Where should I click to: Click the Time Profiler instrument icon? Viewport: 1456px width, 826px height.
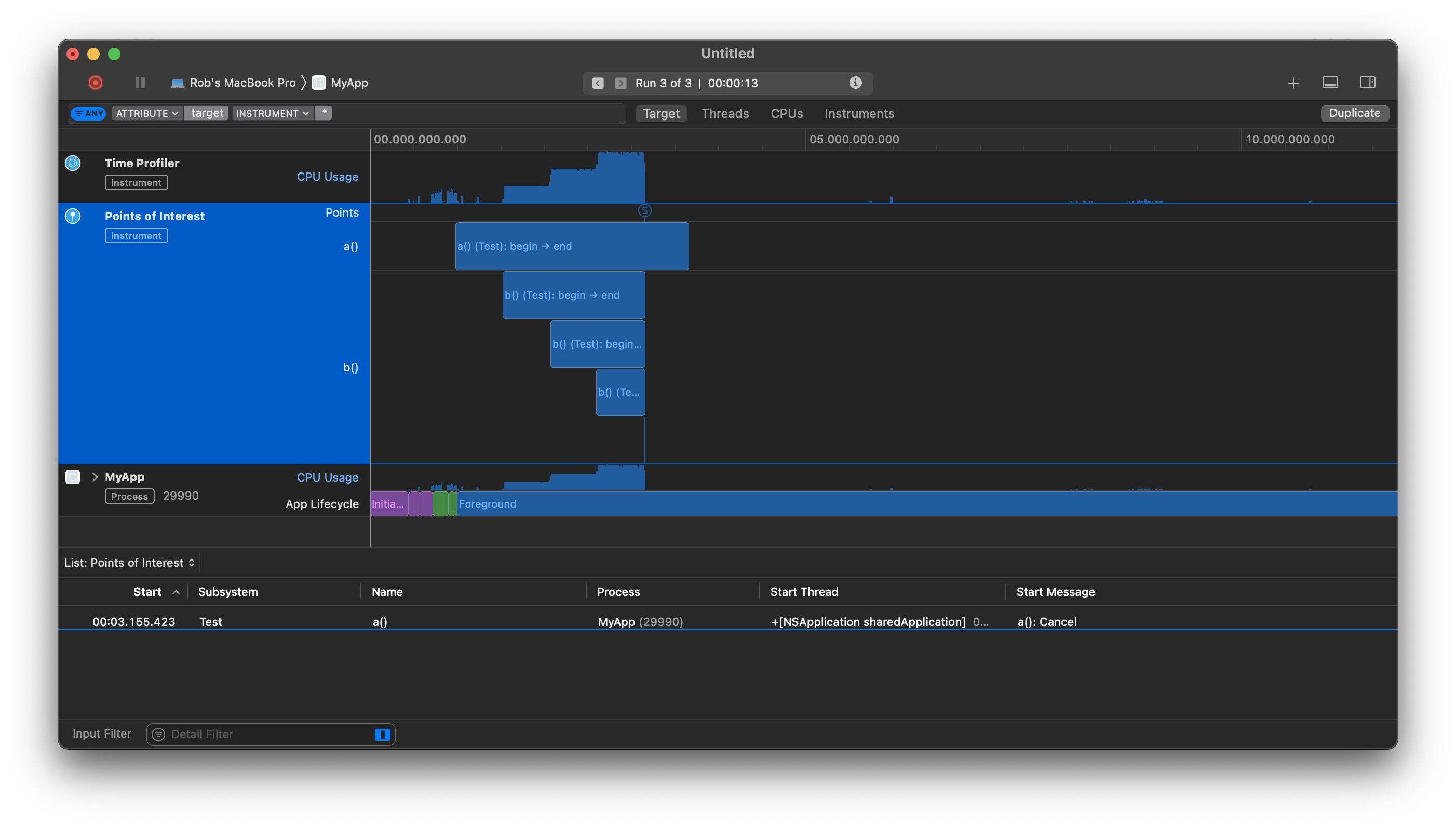[73, 164]
